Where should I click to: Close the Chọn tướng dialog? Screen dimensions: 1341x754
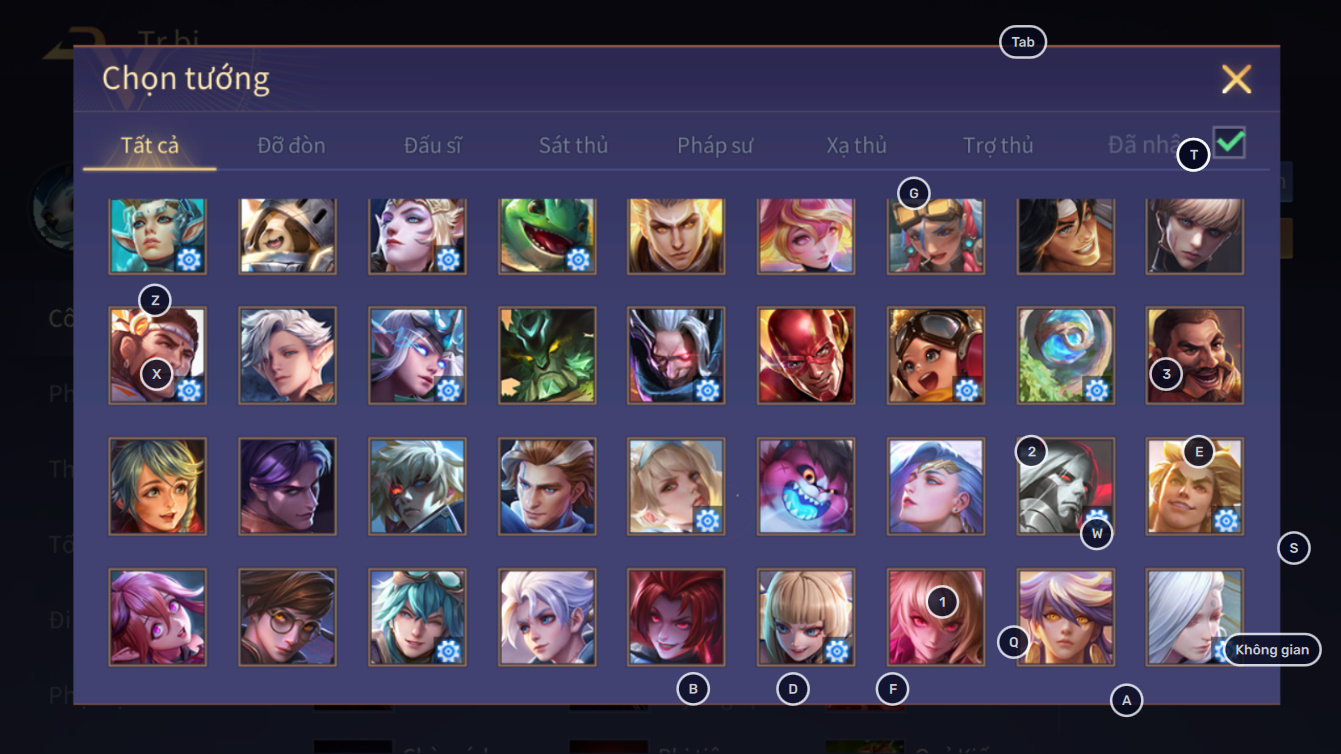pos(1236,79)
